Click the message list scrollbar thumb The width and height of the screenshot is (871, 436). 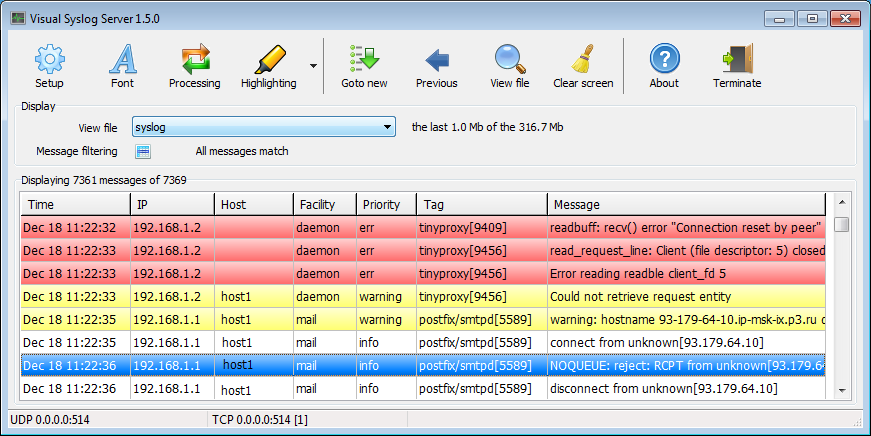click(x=842, y=224)
